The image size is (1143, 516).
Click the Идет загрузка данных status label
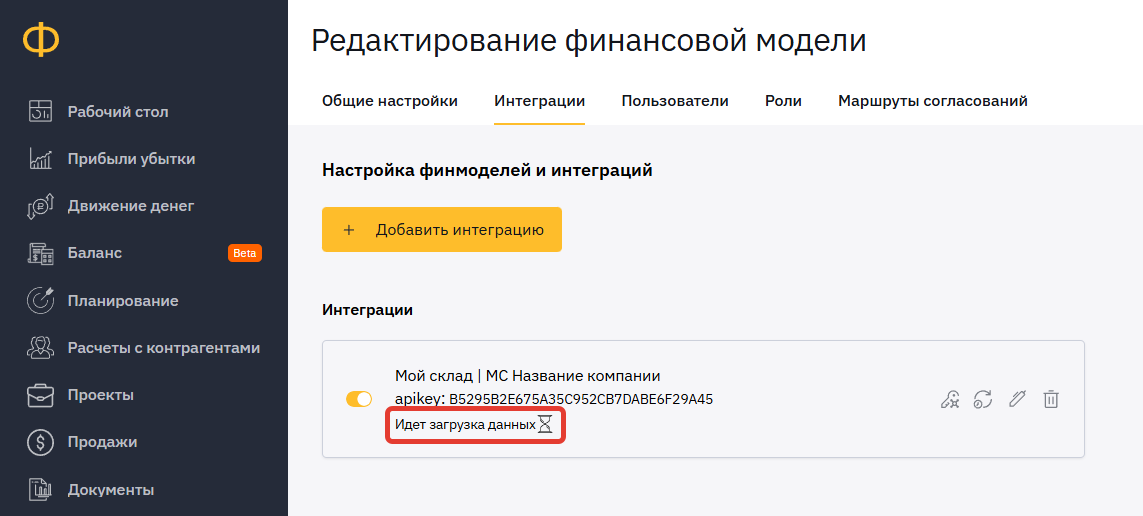[x=465, y=424]
